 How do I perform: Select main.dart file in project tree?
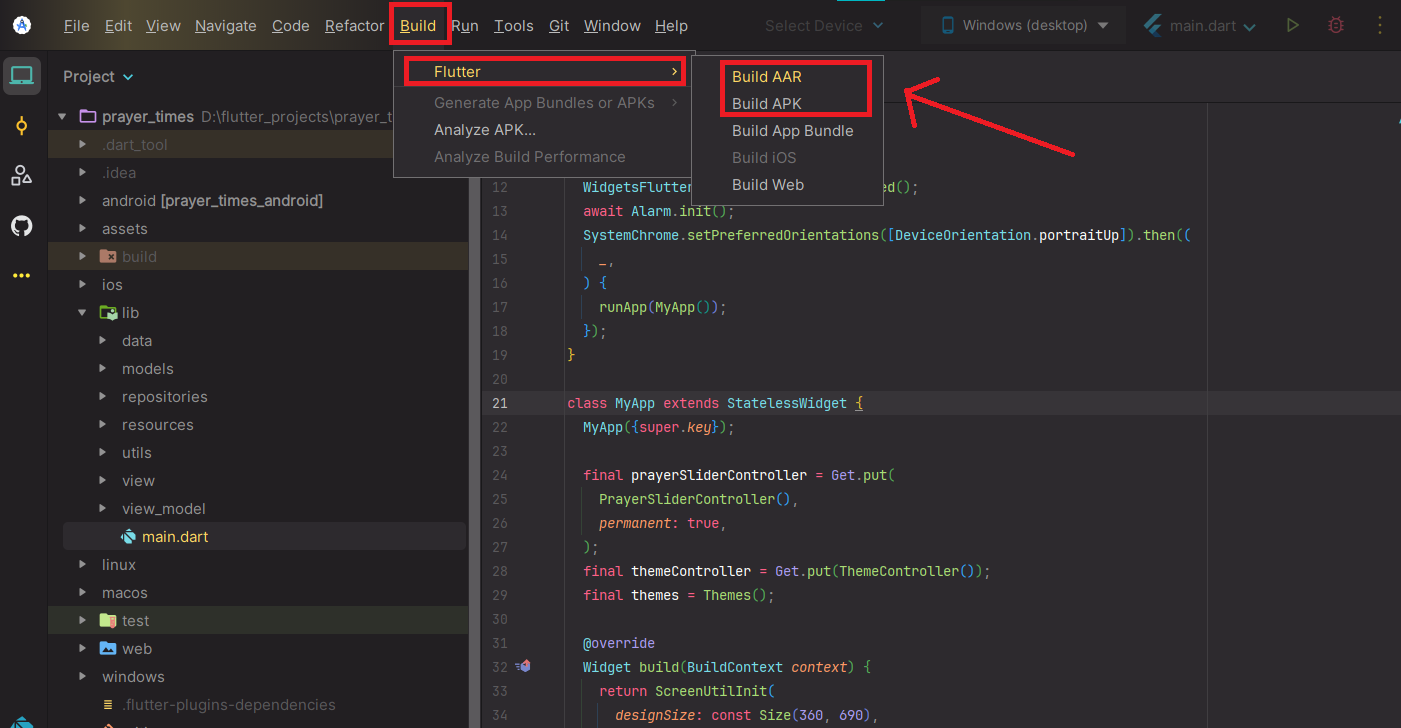pyautogui.click(x=174, y=537)
